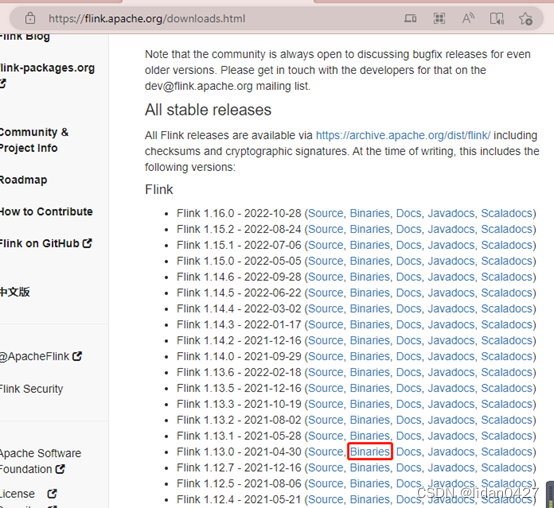Screen dimensions: 554x508
Task: Click external link icon beside @ApacheFlink
Action: [x=77, y=356]
